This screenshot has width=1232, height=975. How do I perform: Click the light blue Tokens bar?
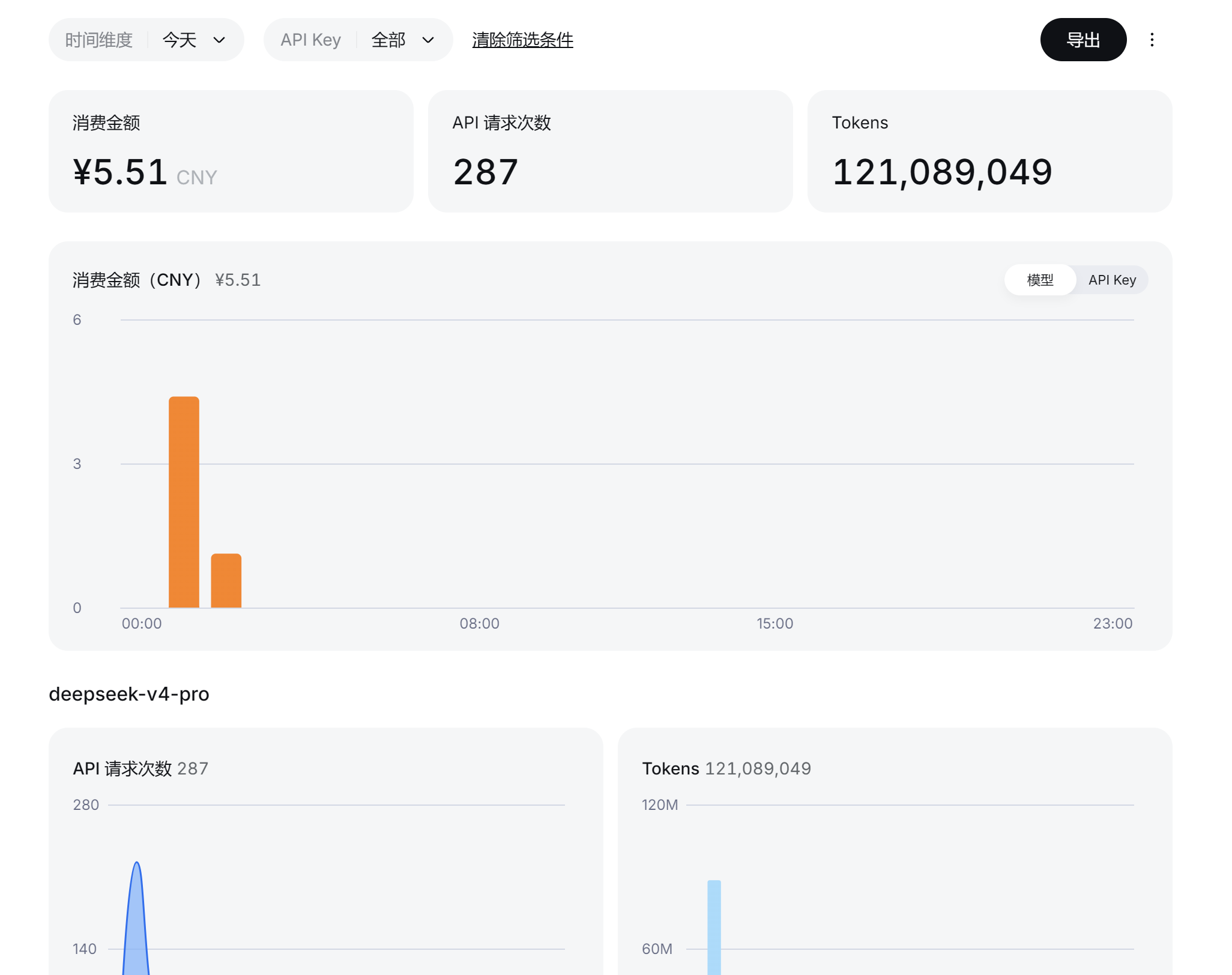tap(714, 928)
